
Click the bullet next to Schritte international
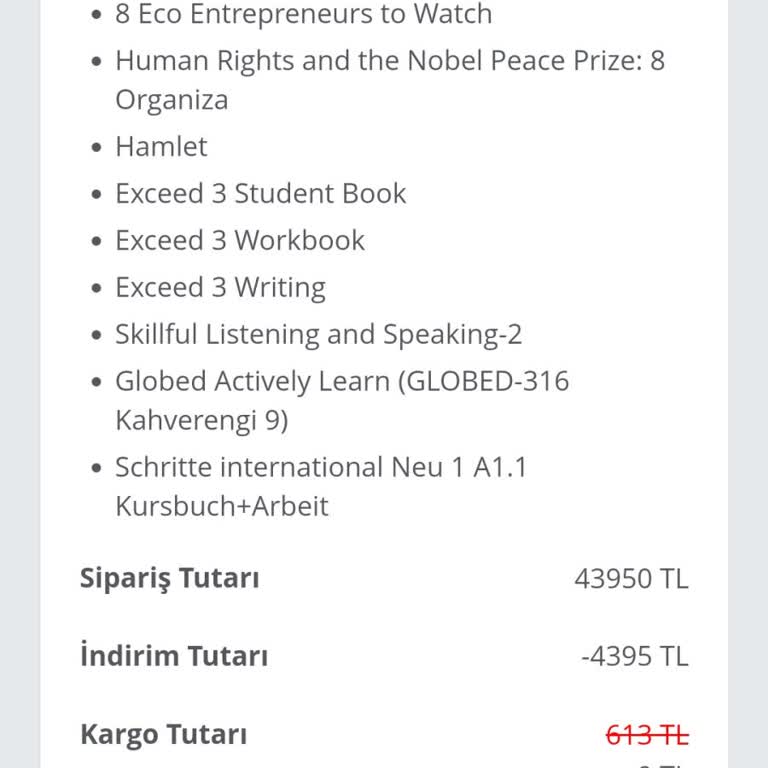(x=96, y=469)
